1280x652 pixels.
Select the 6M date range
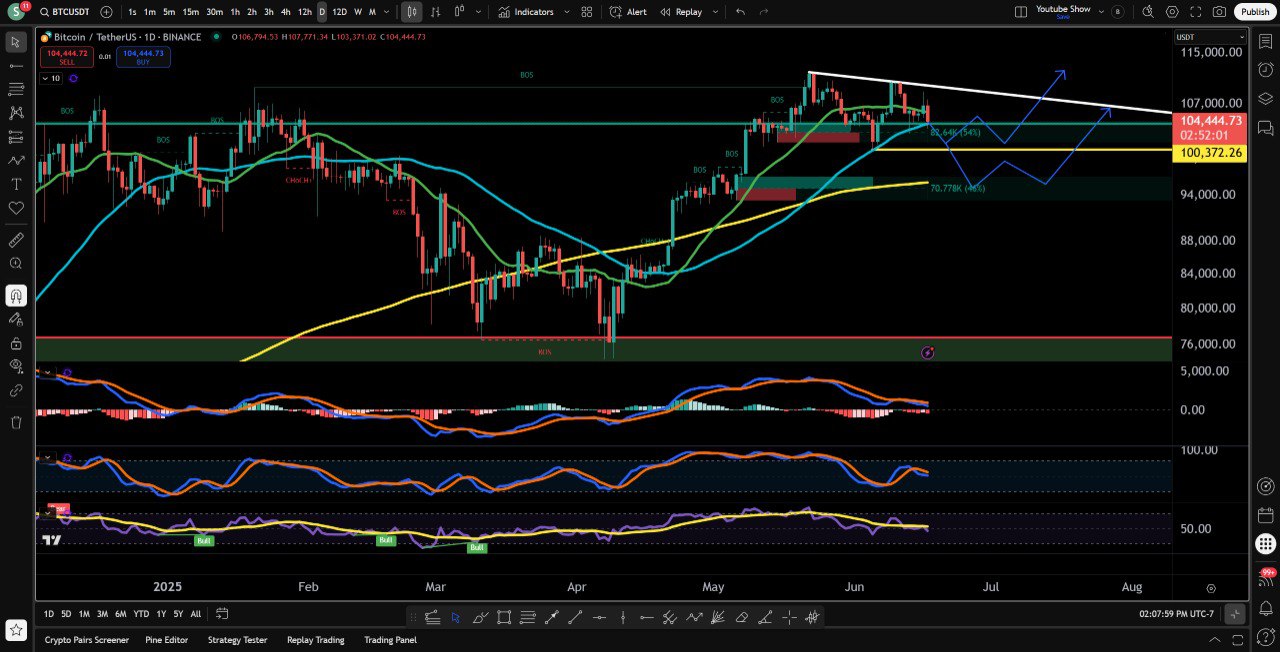(120, 614)
